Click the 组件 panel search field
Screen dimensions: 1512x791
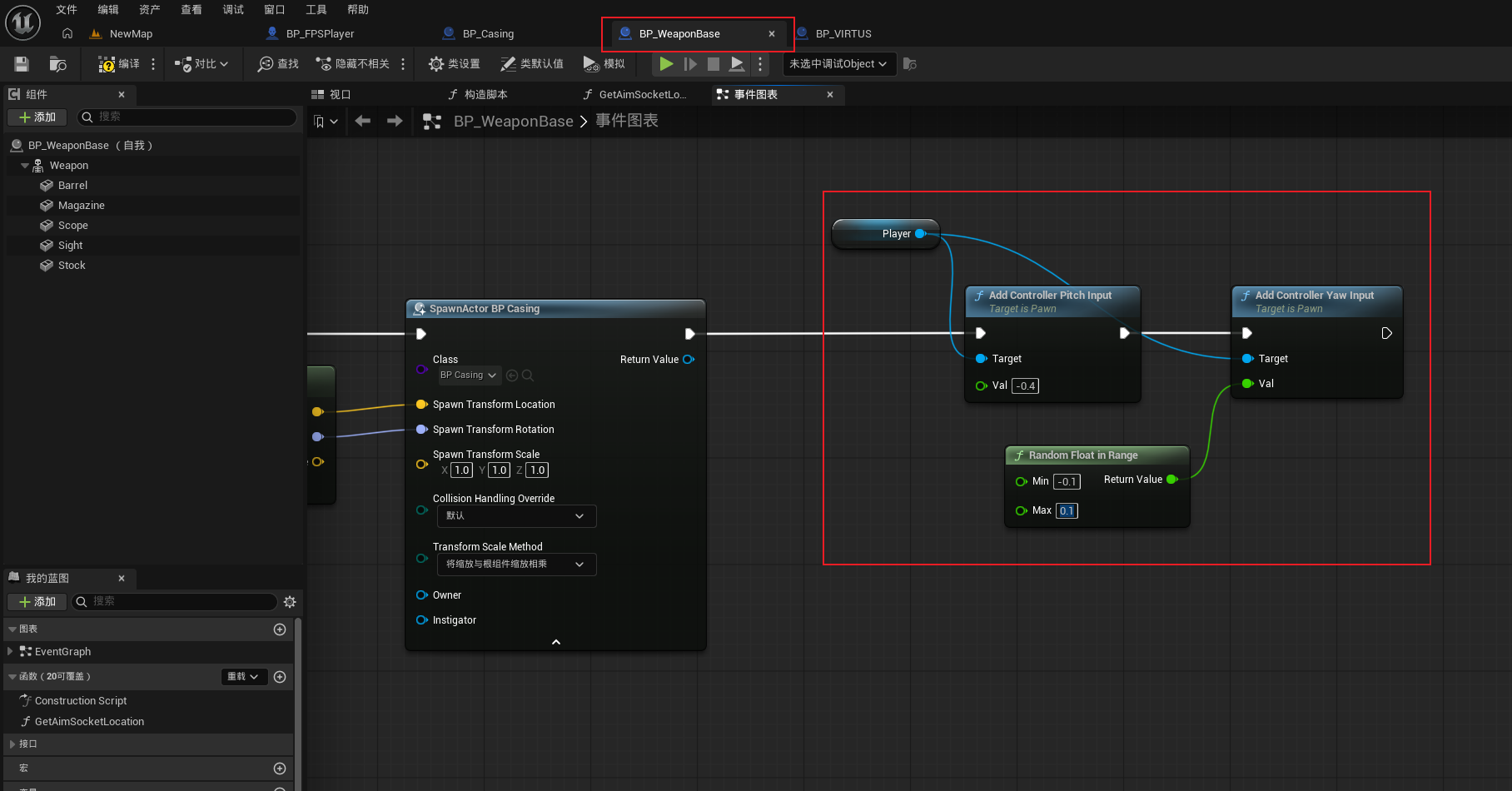[x=187, y=117]
